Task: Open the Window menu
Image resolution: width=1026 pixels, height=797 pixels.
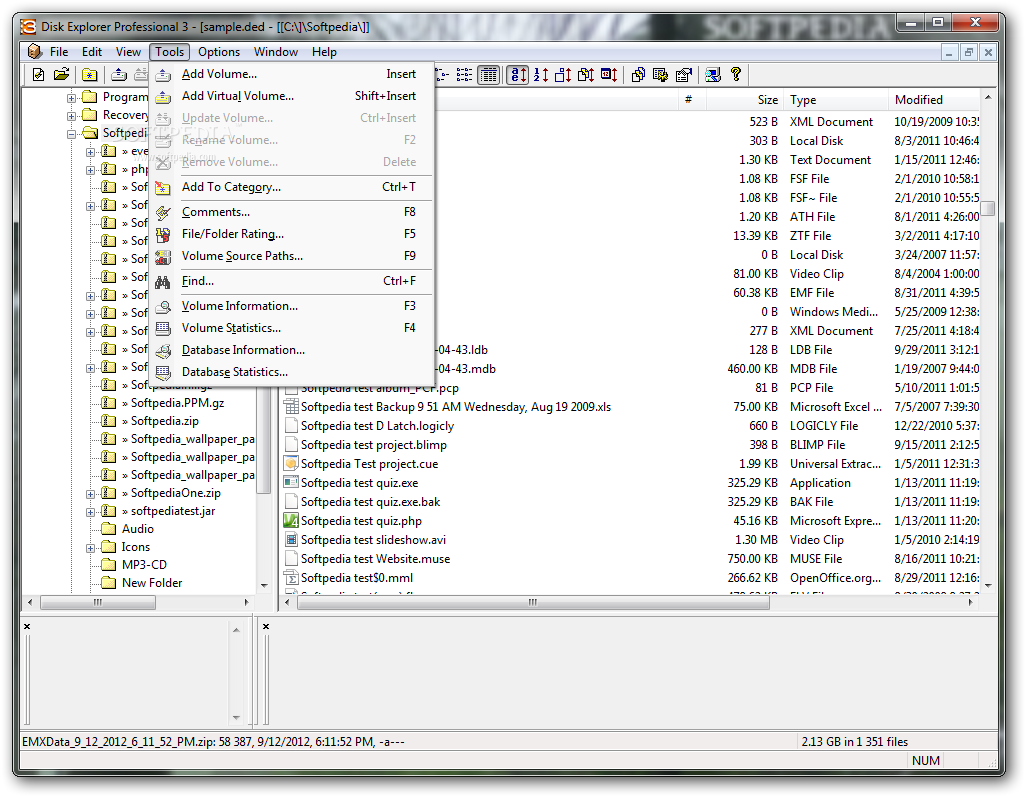Action: 275,52
